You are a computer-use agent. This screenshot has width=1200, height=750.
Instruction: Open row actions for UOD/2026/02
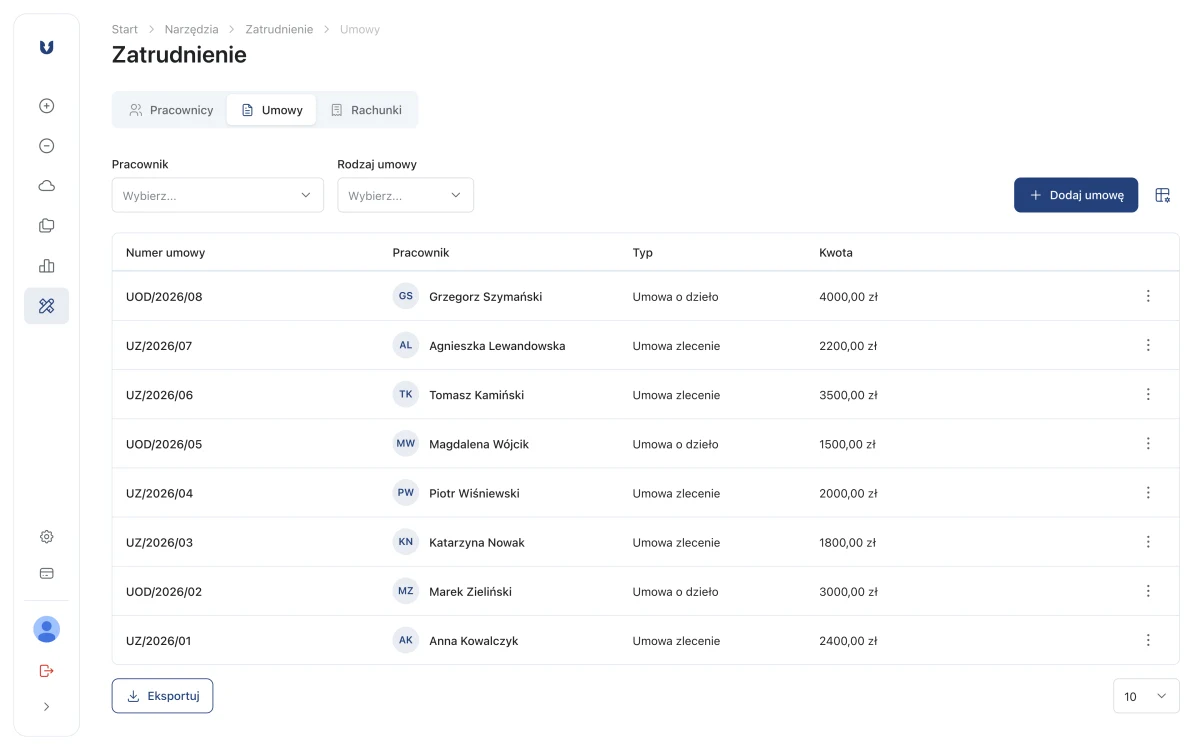(x=1148, y=591)
